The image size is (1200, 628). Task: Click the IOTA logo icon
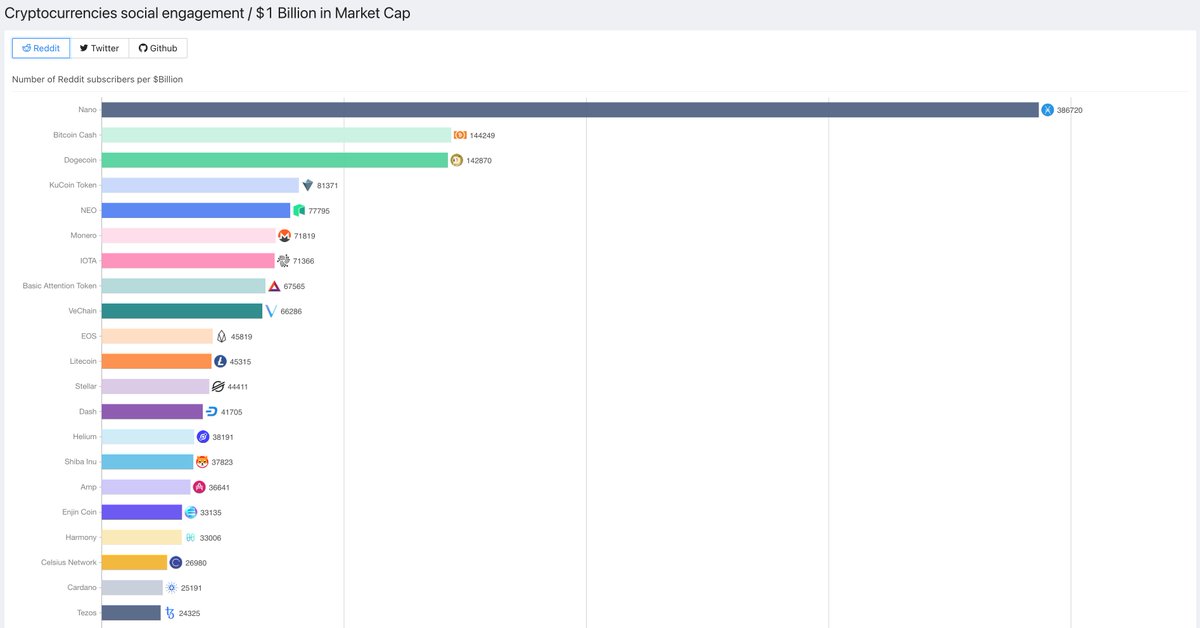coord(283,261)
